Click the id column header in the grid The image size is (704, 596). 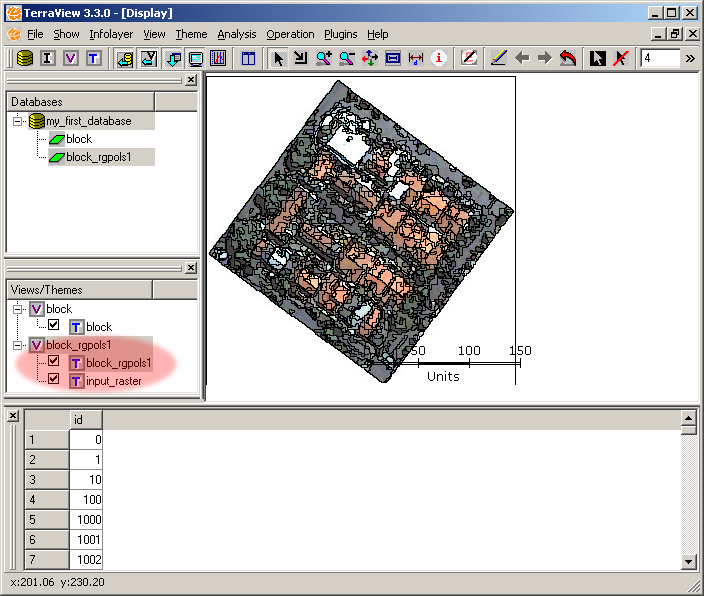point(86,420)
